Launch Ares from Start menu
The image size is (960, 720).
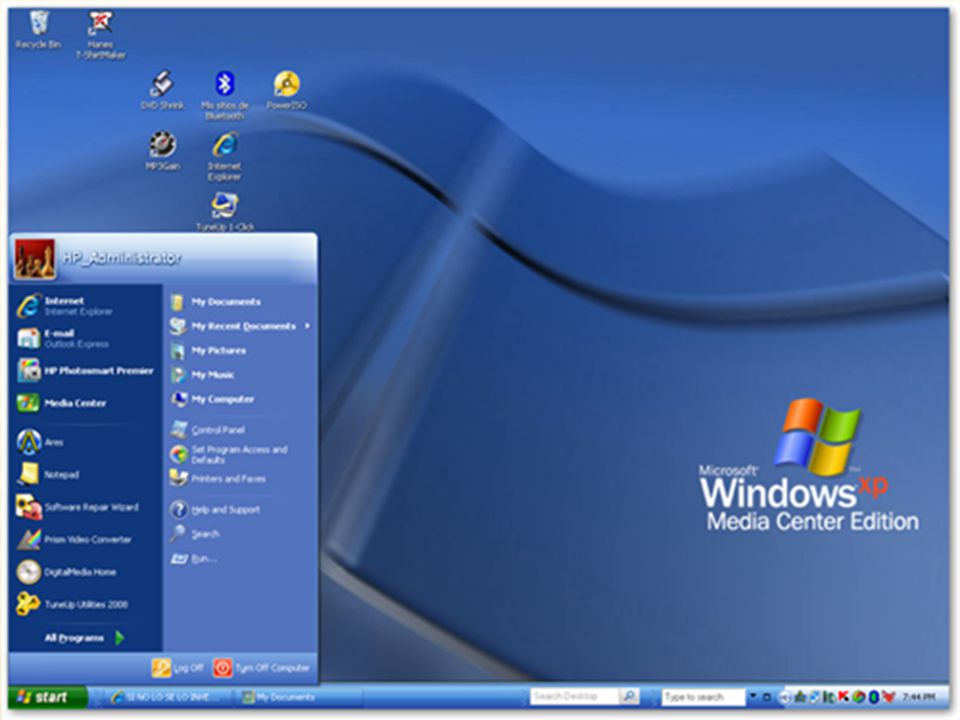coord(84,442)
